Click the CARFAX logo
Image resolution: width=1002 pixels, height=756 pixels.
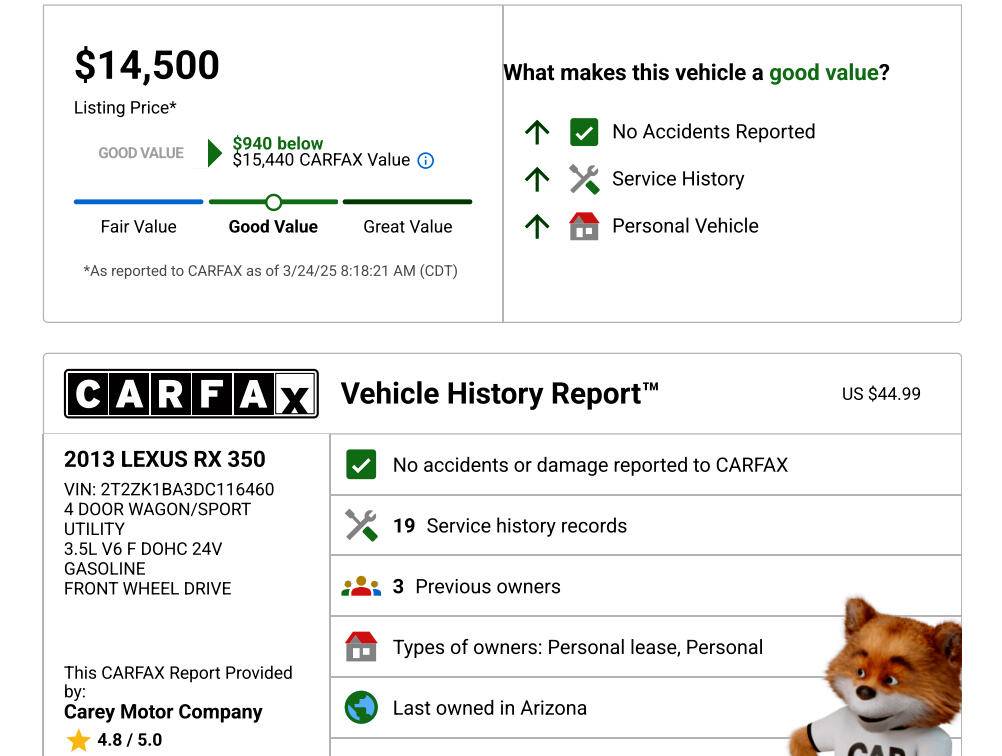click(x=191, y=394)
